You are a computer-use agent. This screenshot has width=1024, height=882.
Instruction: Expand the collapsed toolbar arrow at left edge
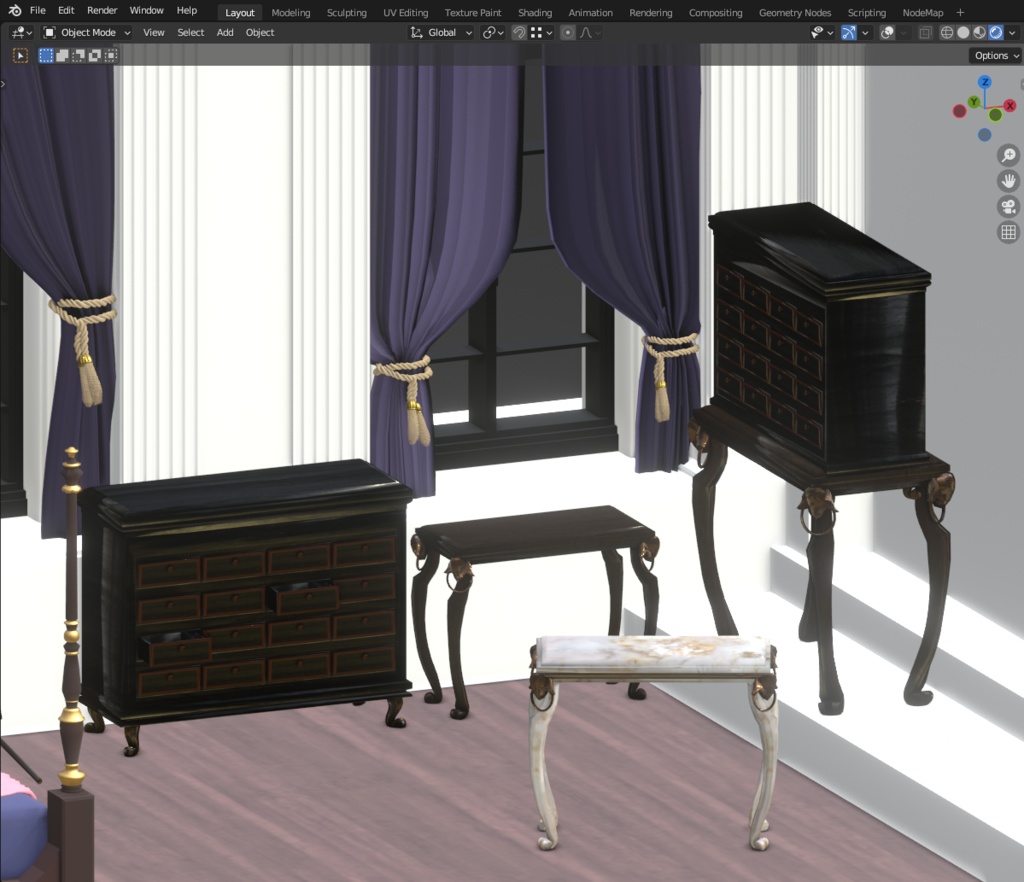pos(3,84)
